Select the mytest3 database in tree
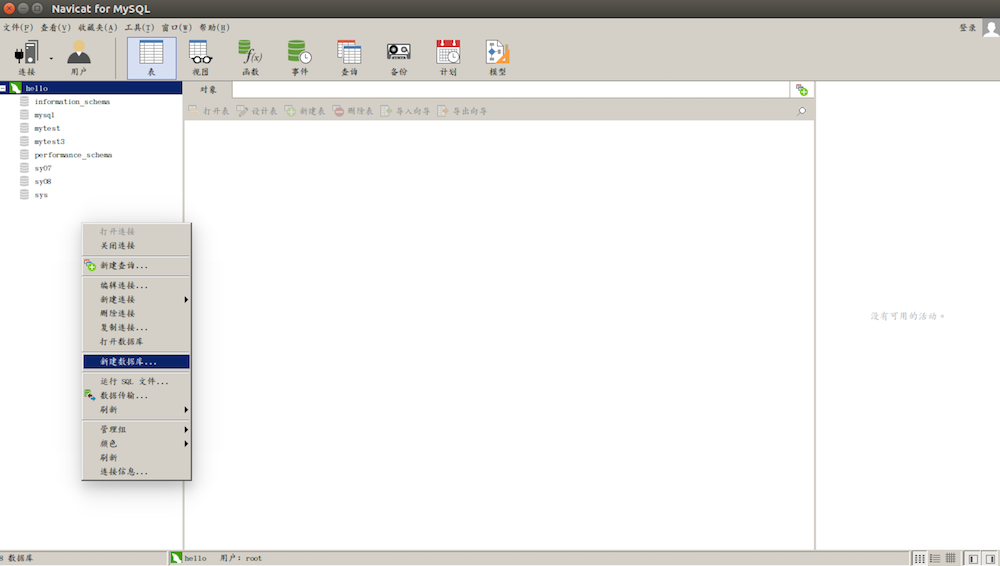 49,141
